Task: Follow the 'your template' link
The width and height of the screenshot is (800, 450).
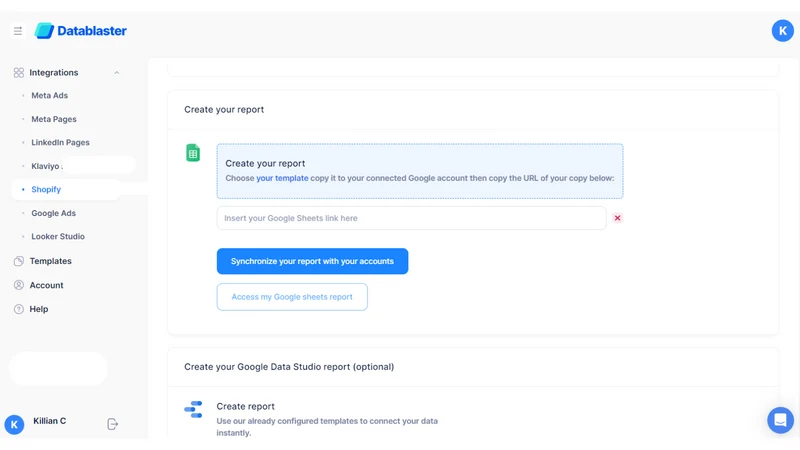Action: pos(282,178)
